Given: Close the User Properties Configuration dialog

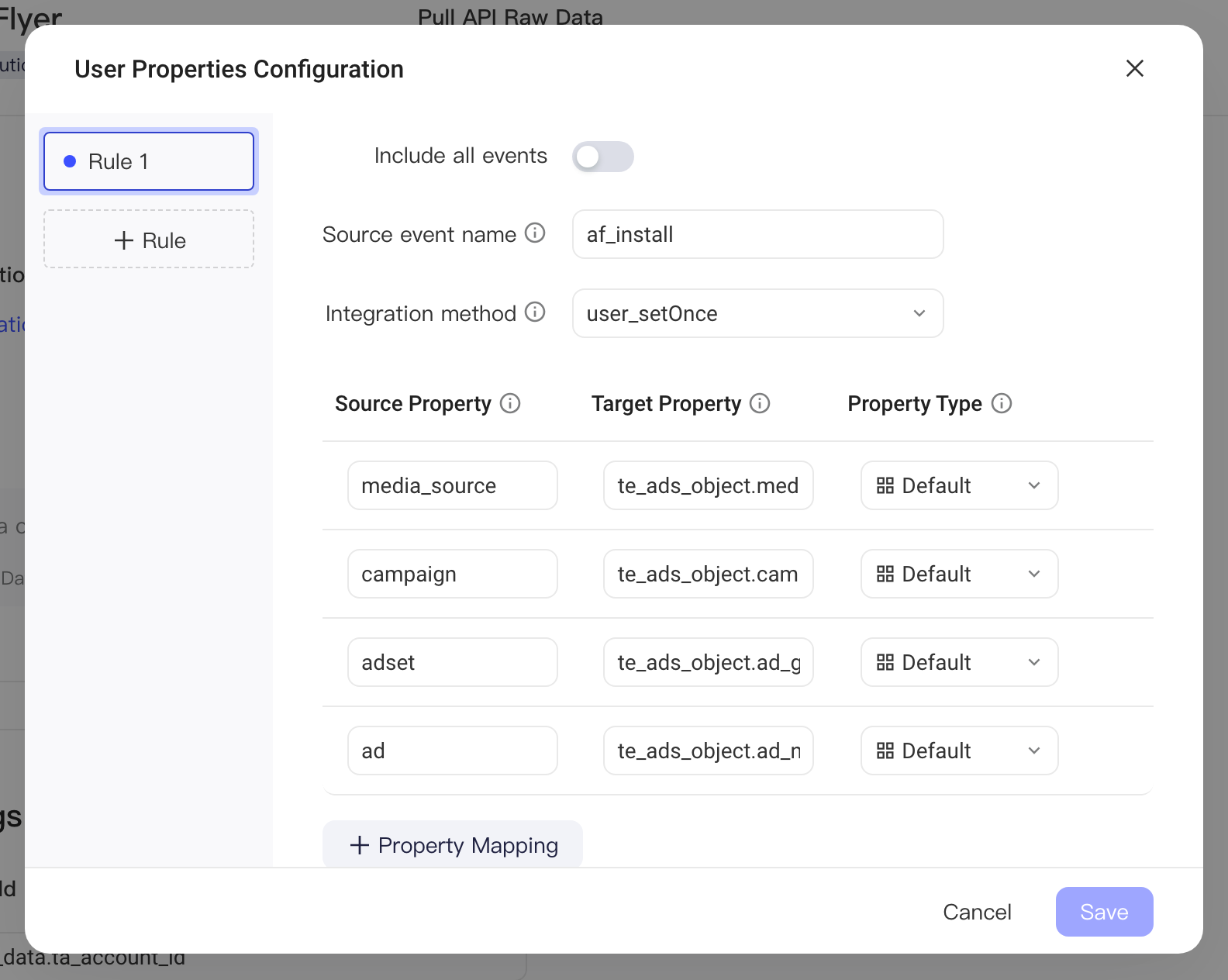Looking at the screenshot, I should 1135,68.
